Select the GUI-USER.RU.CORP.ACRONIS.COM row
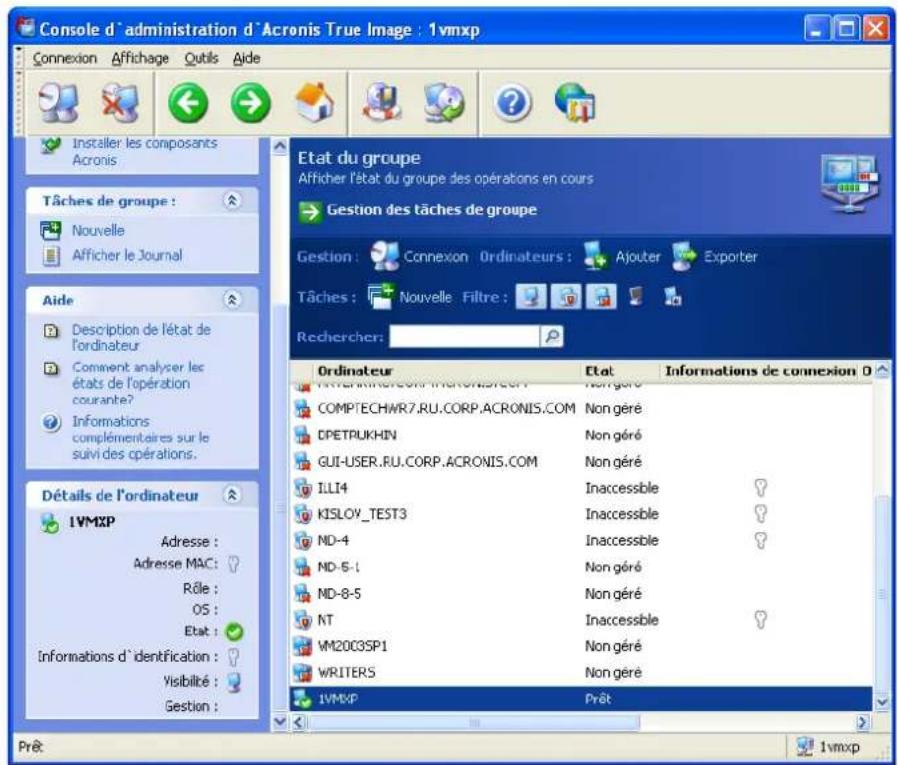 [581, 462]
